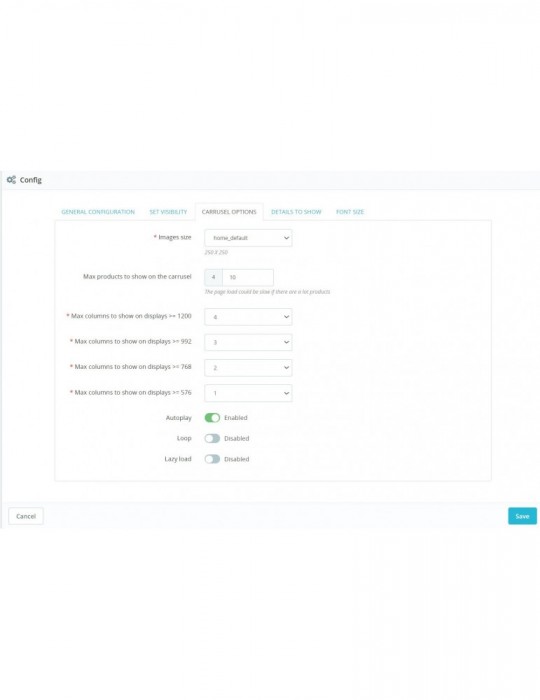Open the Details to Show tab
The height and width of the screenshot is (700, 540).
click(296, 212)
